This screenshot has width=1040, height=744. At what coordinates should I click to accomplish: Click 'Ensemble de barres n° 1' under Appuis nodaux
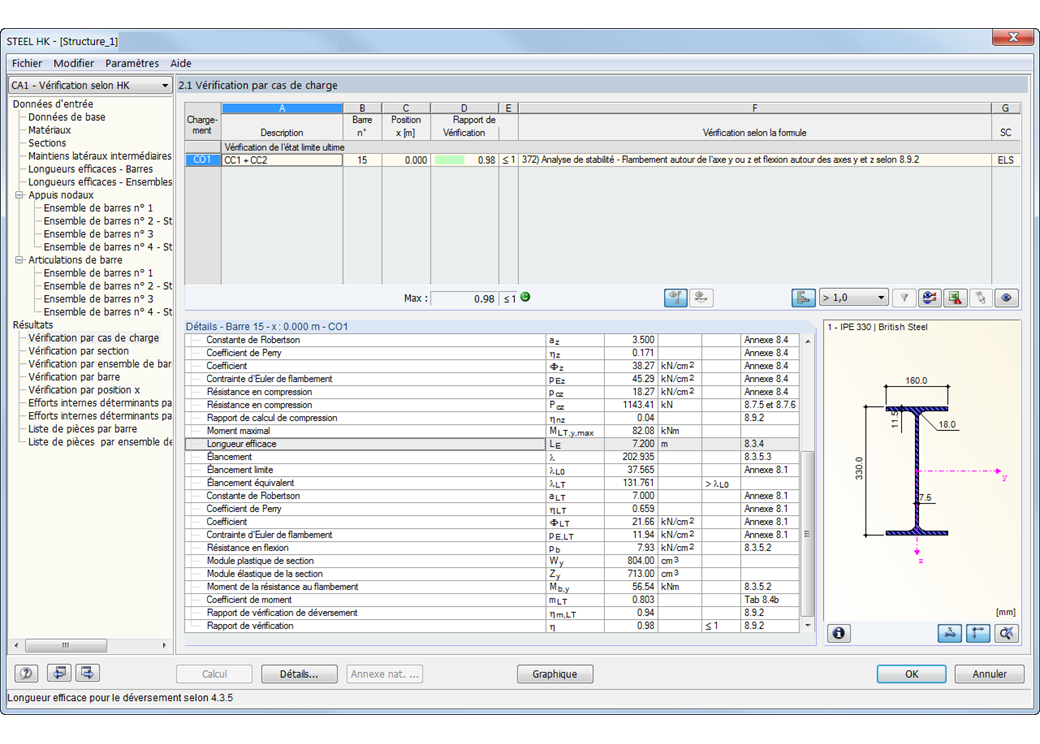[x=98, y=208]
